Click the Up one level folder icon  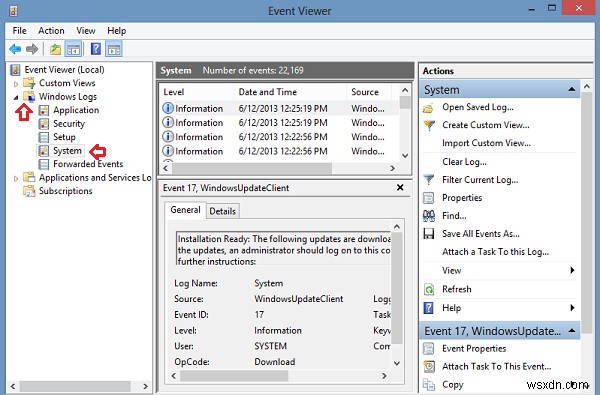pyautogui.click(x=55, y=49)
